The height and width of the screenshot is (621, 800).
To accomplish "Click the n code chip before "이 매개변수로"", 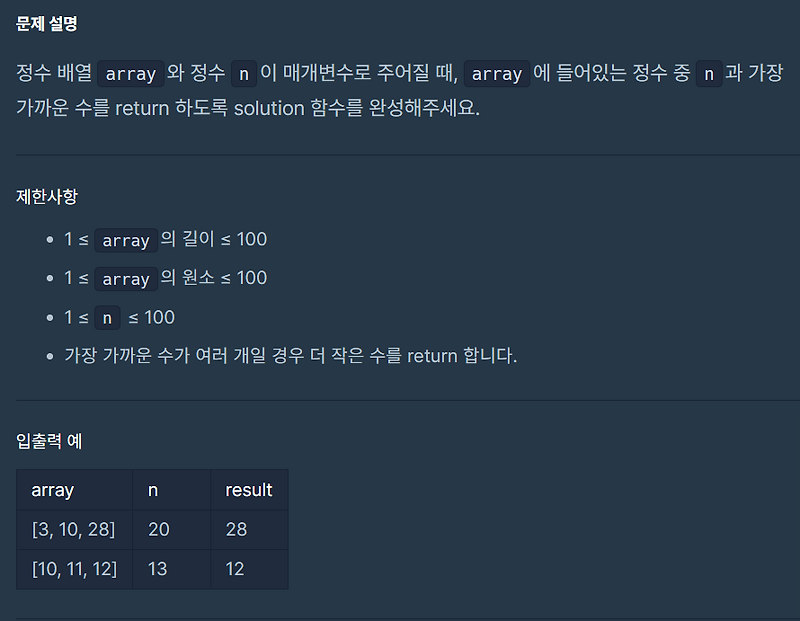I will pos(244,74).
